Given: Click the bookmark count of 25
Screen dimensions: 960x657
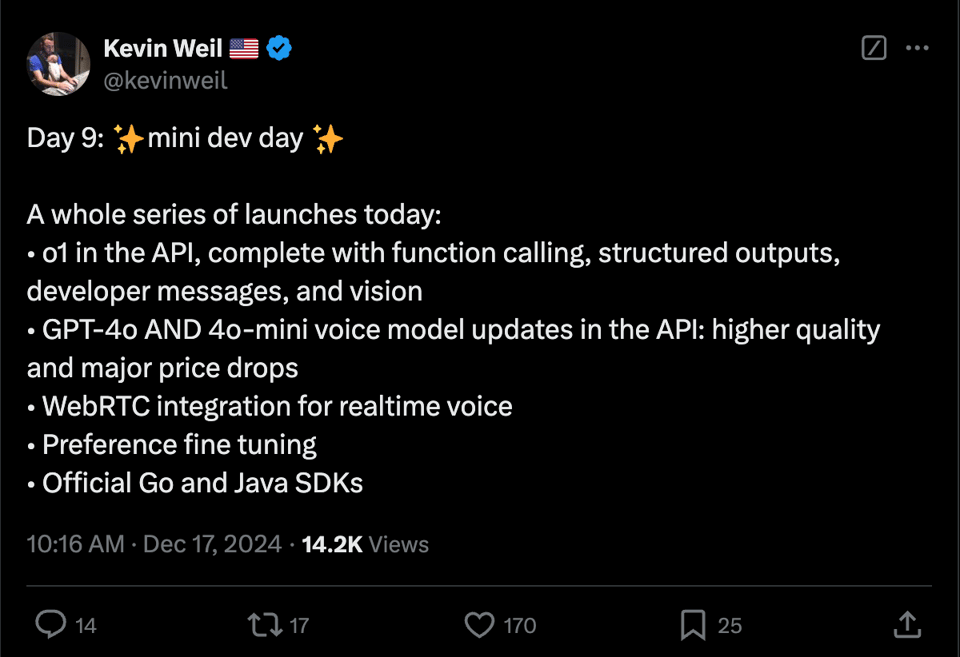Looking at the screenshot, I should (x=730, y=626).
